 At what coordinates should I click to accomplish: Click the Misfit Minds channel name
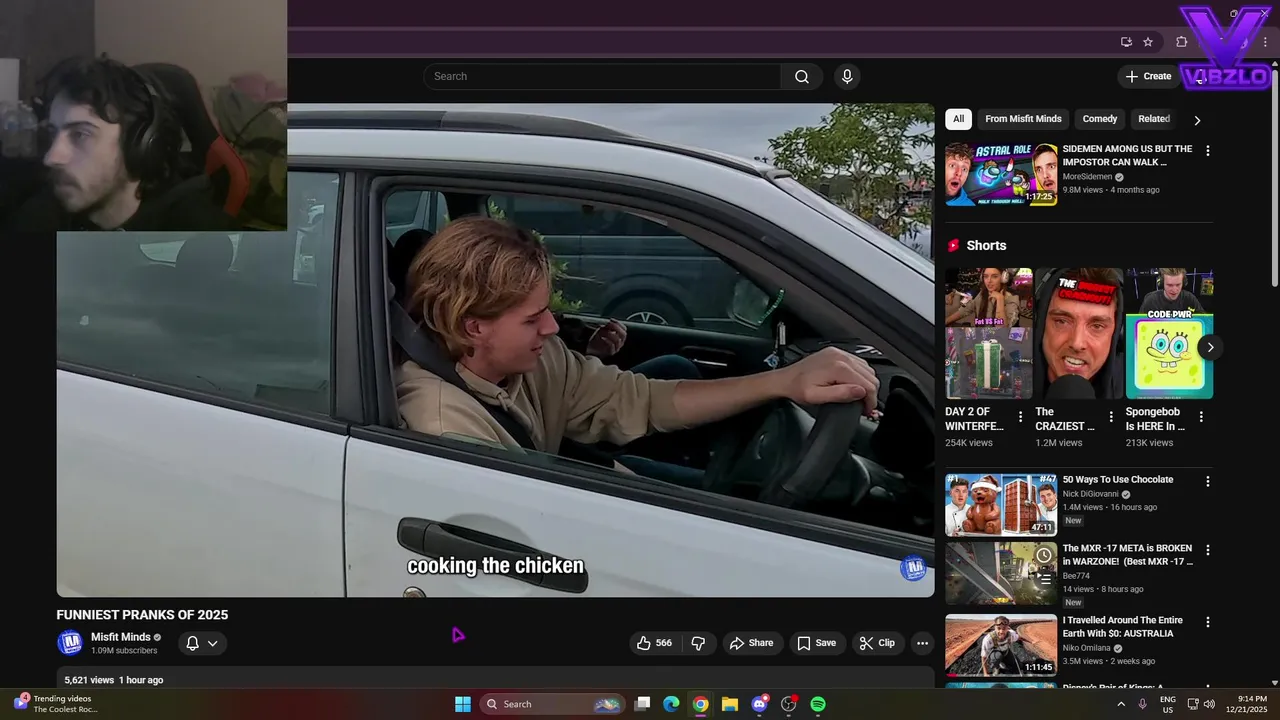pyautogui.click(x=121, y=637)
